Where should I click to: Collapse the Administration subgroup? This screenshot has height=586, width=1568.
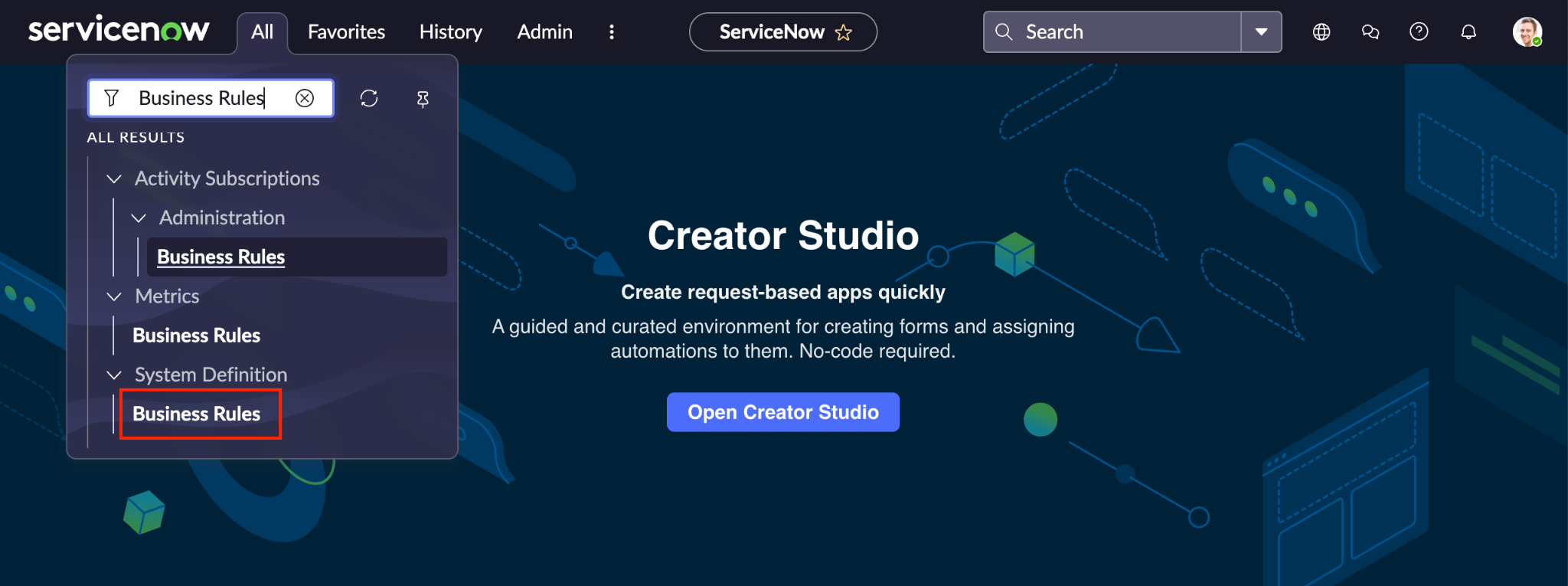139,218
